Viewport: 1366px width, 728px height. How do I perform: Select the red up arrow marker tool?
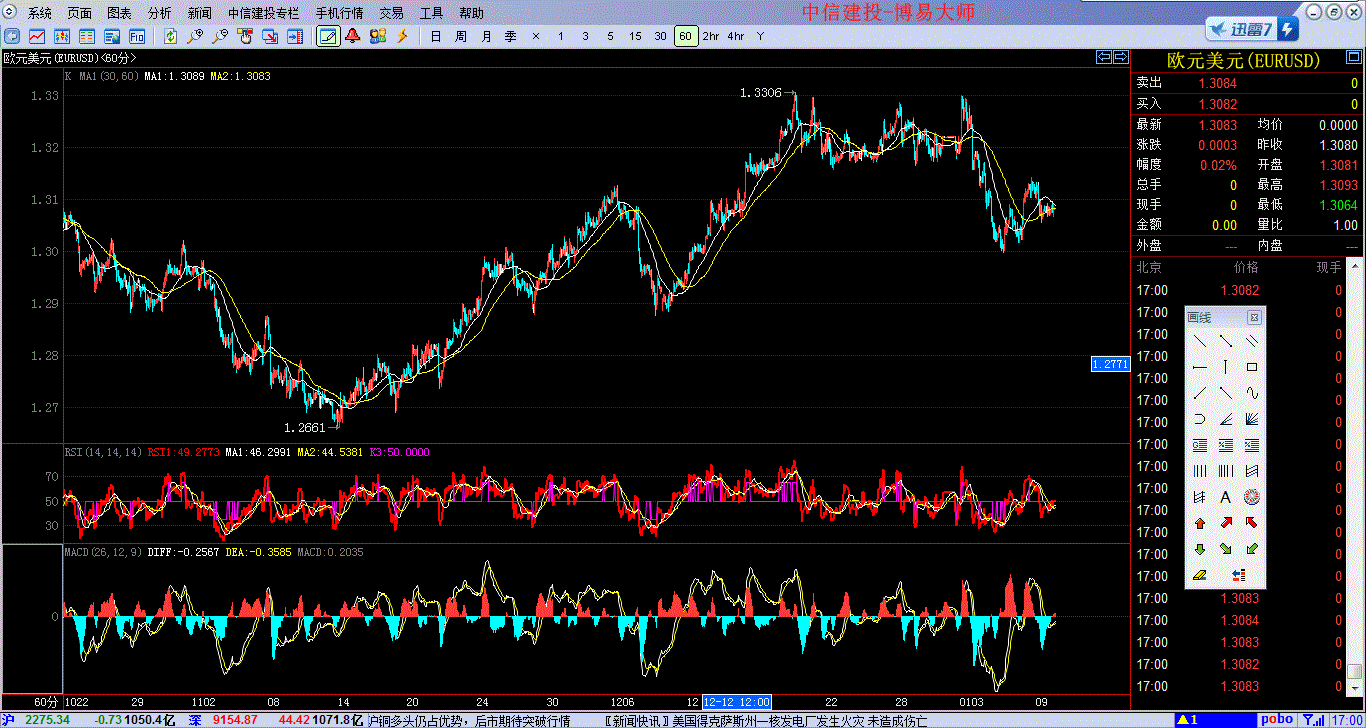pyautogui.click(x=1199, y=523)
